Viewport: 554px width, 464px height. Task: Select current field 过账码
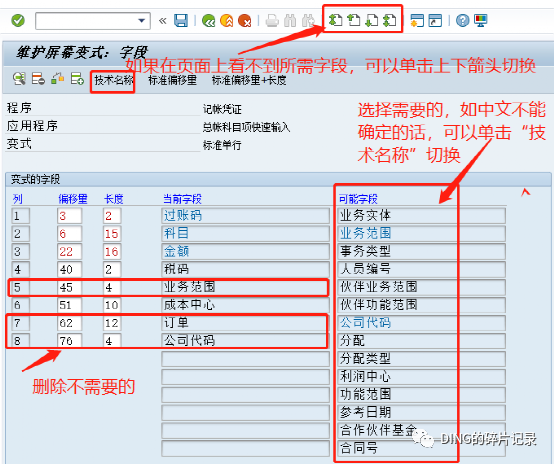tap(245, 216)
